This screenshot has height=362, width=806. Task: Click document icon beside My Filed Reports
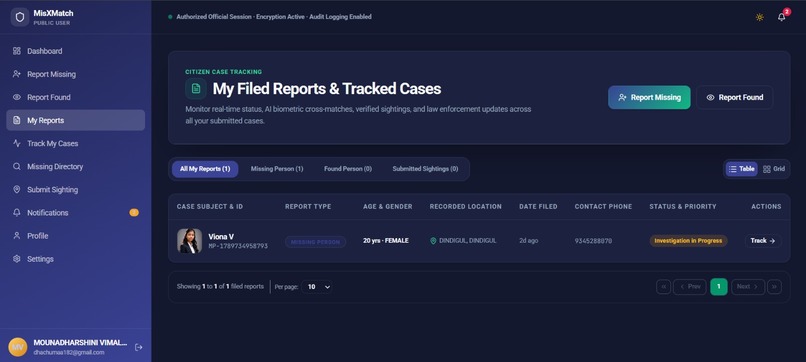pyautogui.click(x=196, y=88)
